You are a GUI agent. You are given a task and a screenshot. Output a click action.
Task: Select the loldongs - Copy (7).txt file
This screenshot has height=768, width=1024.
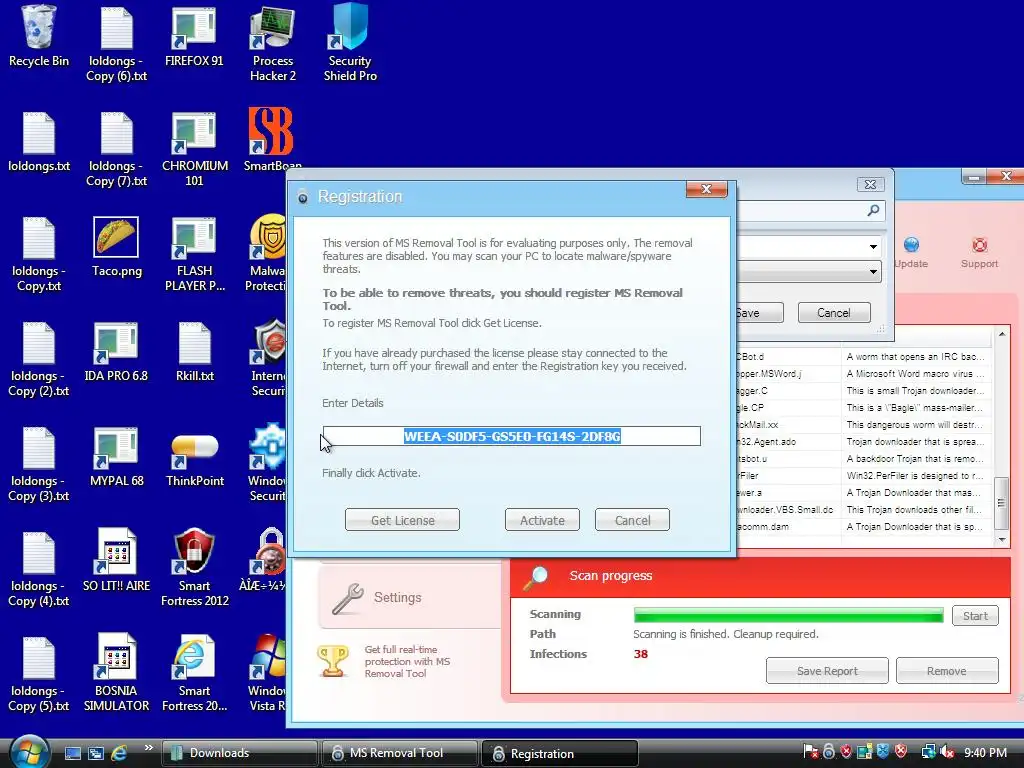116,148
